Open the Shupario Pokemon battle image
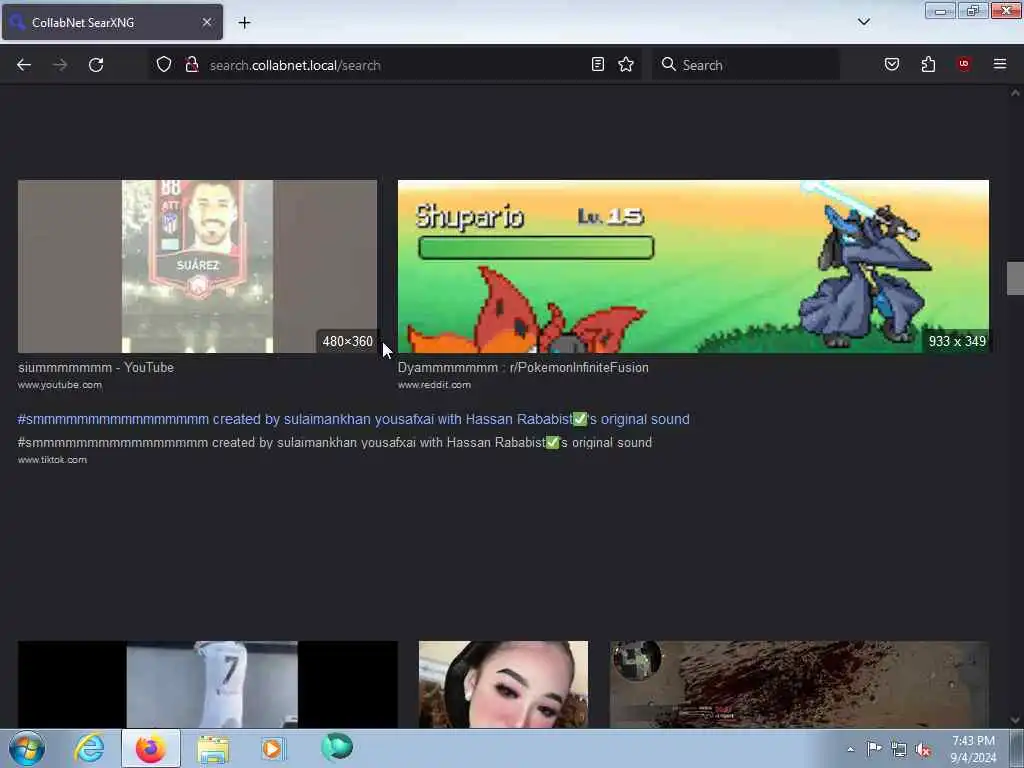This screenshot has height=768, width=1024. [x=693, y=266]
